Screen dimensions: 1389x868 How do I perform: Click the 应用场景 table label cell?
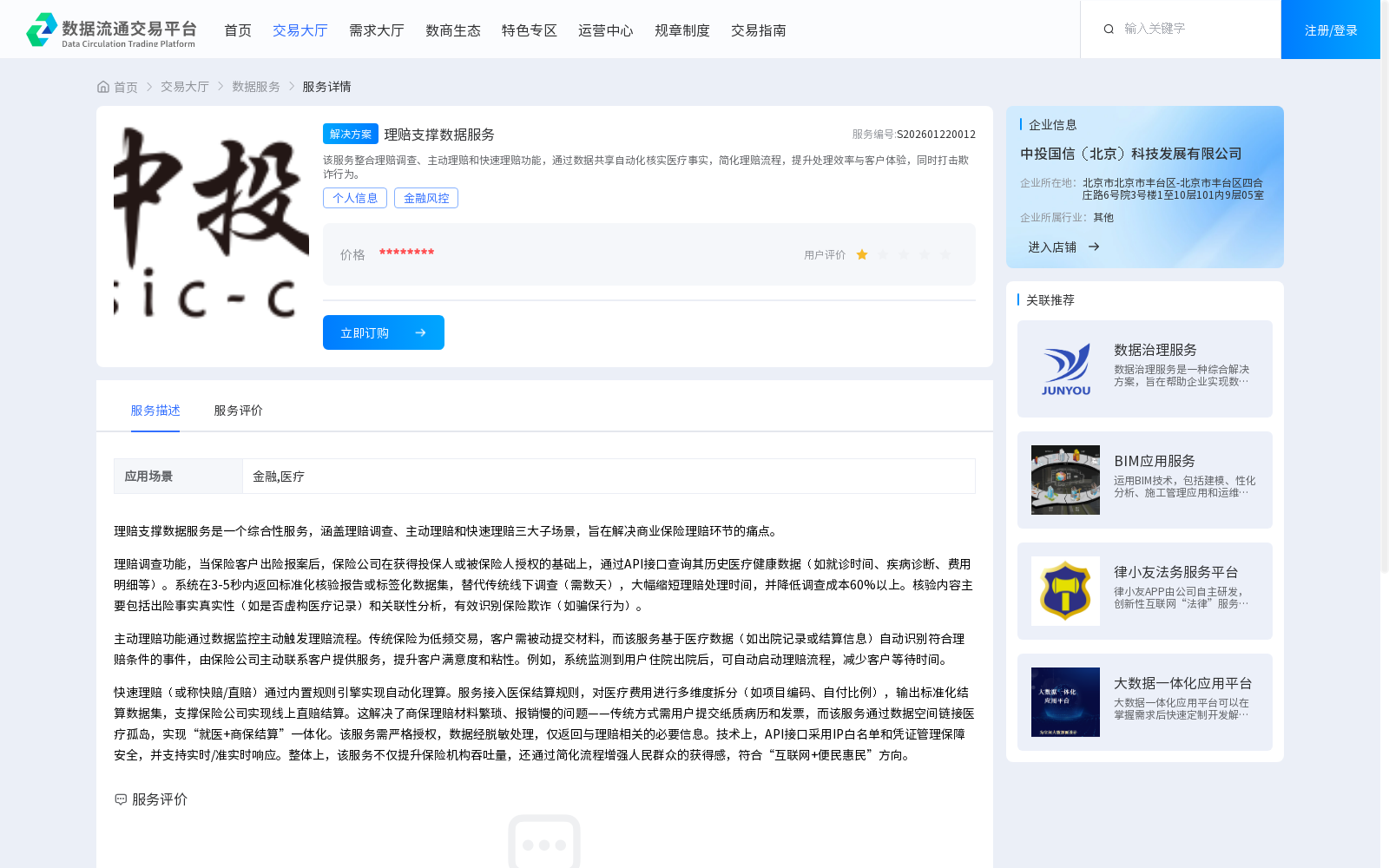coord(178,477)
